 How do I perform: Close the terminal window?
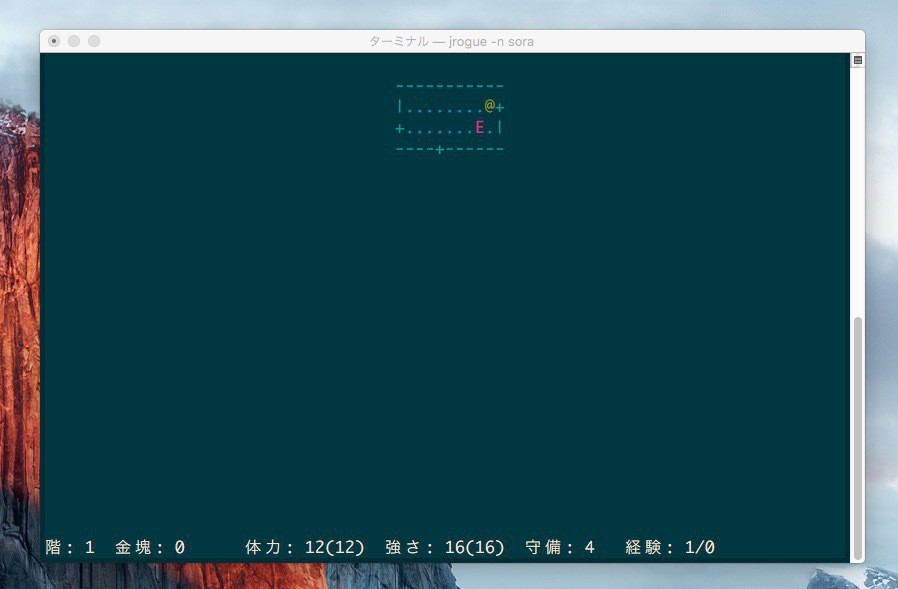click(54, 41)
